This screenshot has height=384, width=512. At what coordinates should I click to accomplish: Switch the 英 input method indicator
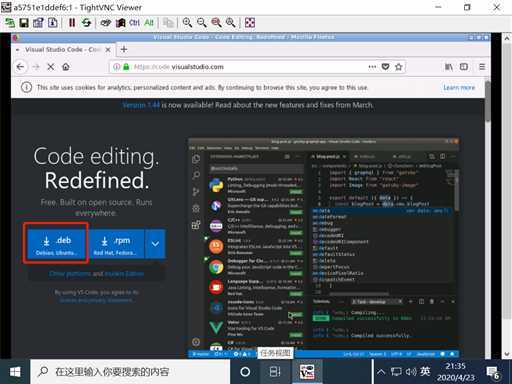pos(425,371)
